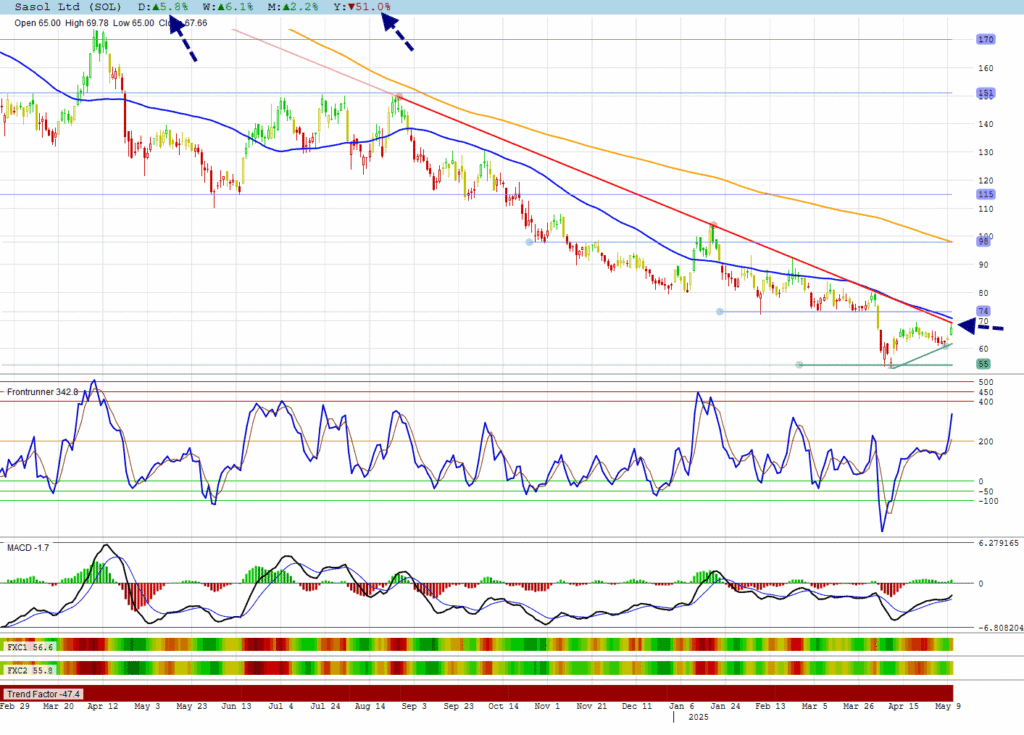This screenshot has height=735, width=1024.
Task: Select the weekly change W: 6.1% value
Action: pyautogui.click(x=228, y=7)
